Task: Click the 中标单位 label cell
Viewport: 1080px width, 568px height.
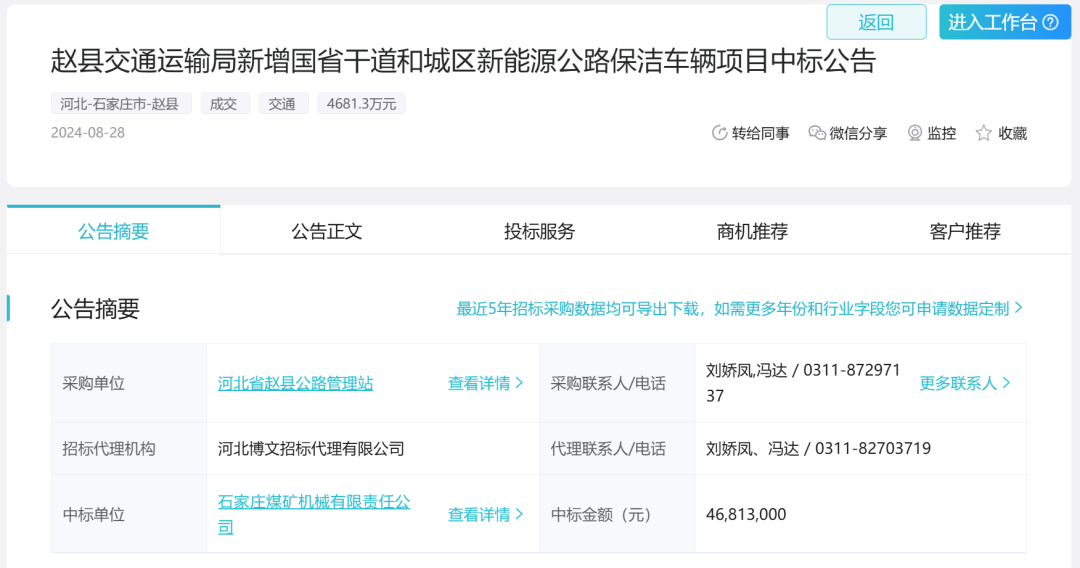Action: point(129,514)
